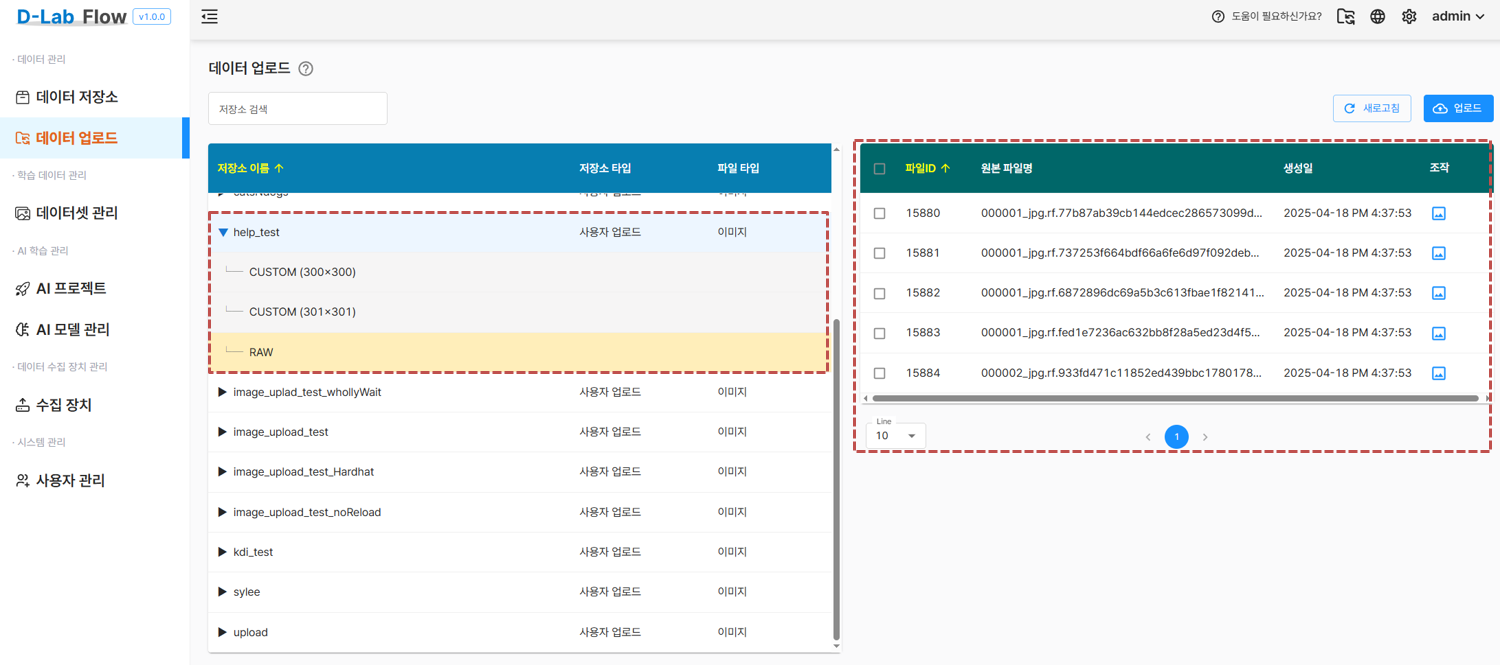Image resolution: width=1500 pixels, height=665 pixels.
Task: Collapse the sidebar with the menu-fold icon
Action: [209, 17]
